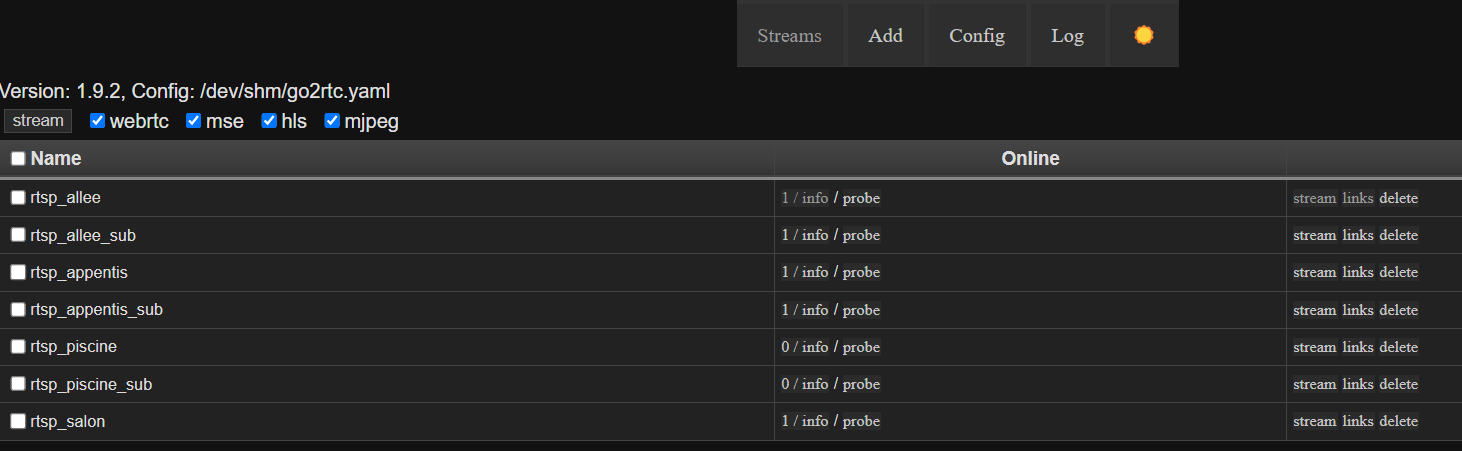Open the Streams tab
This screenshot has height=451, width=1462.
coord(789,35)
